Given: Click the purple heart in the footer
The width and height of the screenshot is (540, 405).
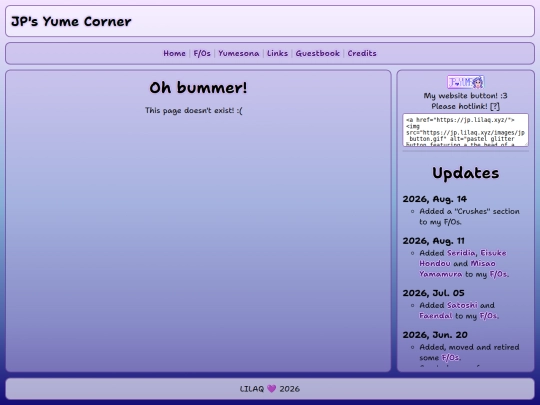Looking at the screenshot, I should [272, 389].
